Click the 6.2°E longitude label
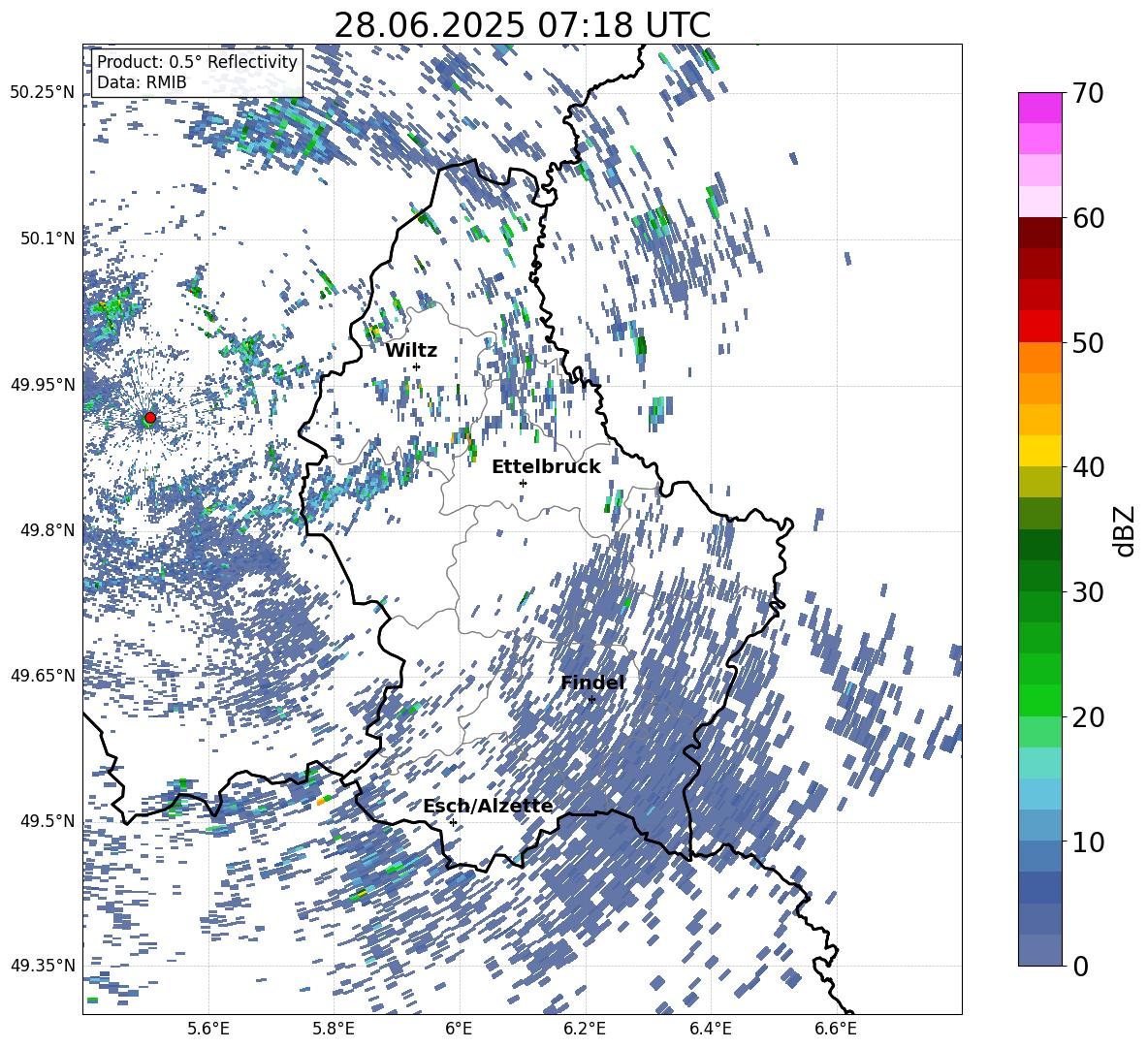1148x1048 pixels. (x=585, y=1029)
